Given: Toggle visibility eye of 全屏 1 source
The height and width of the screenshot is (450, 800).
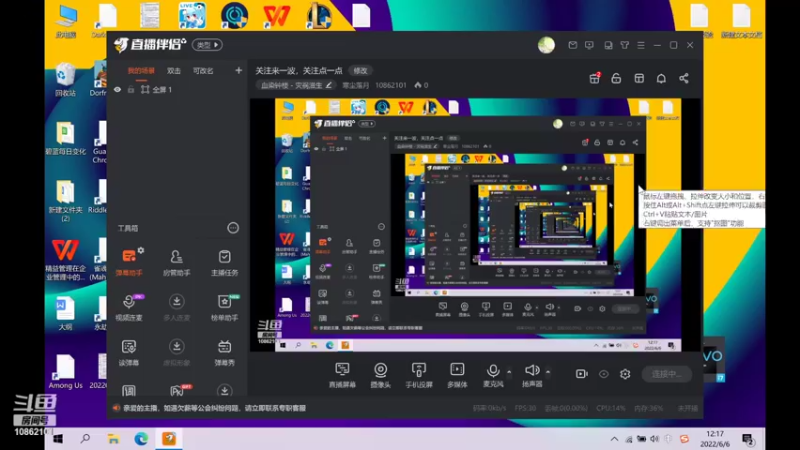Looking at the screenshot, I should pyautogui.click(x=117, y=89).
